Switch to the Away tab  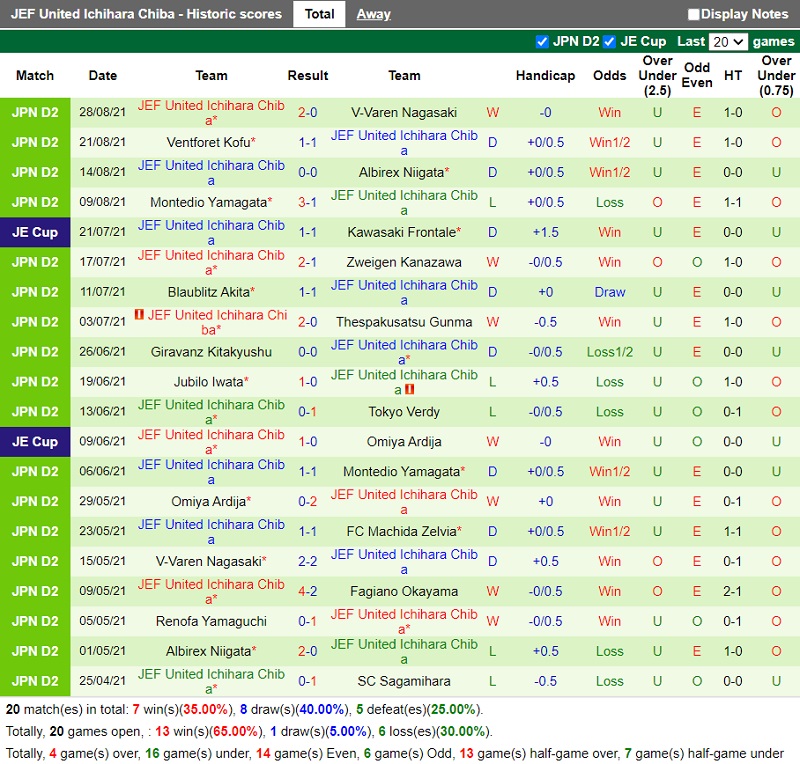click(374, 14)
